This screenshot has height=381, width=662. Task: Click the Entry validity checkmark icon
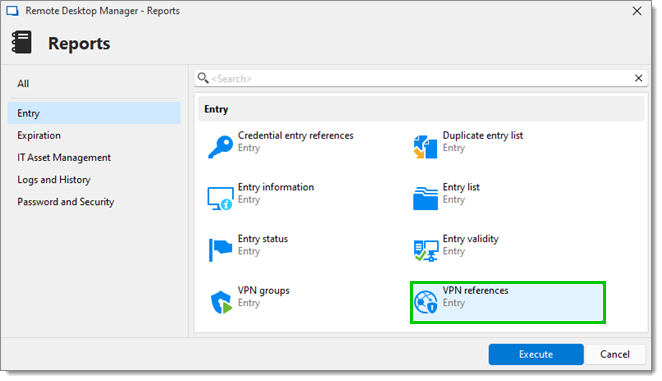pos(426,250)
